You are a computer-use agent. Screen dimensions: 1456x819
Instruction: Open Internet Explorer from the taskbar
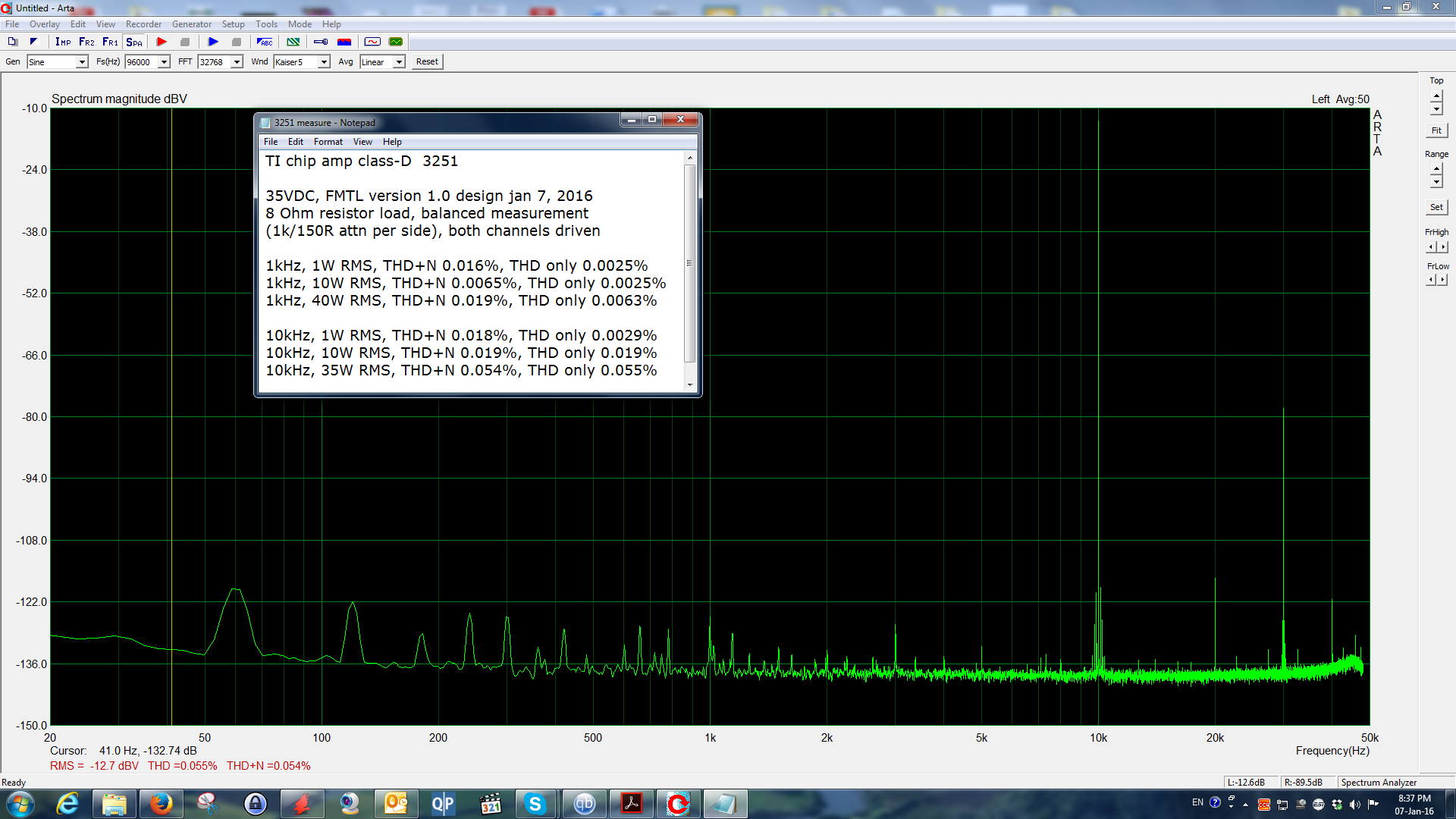coord(68,804)
